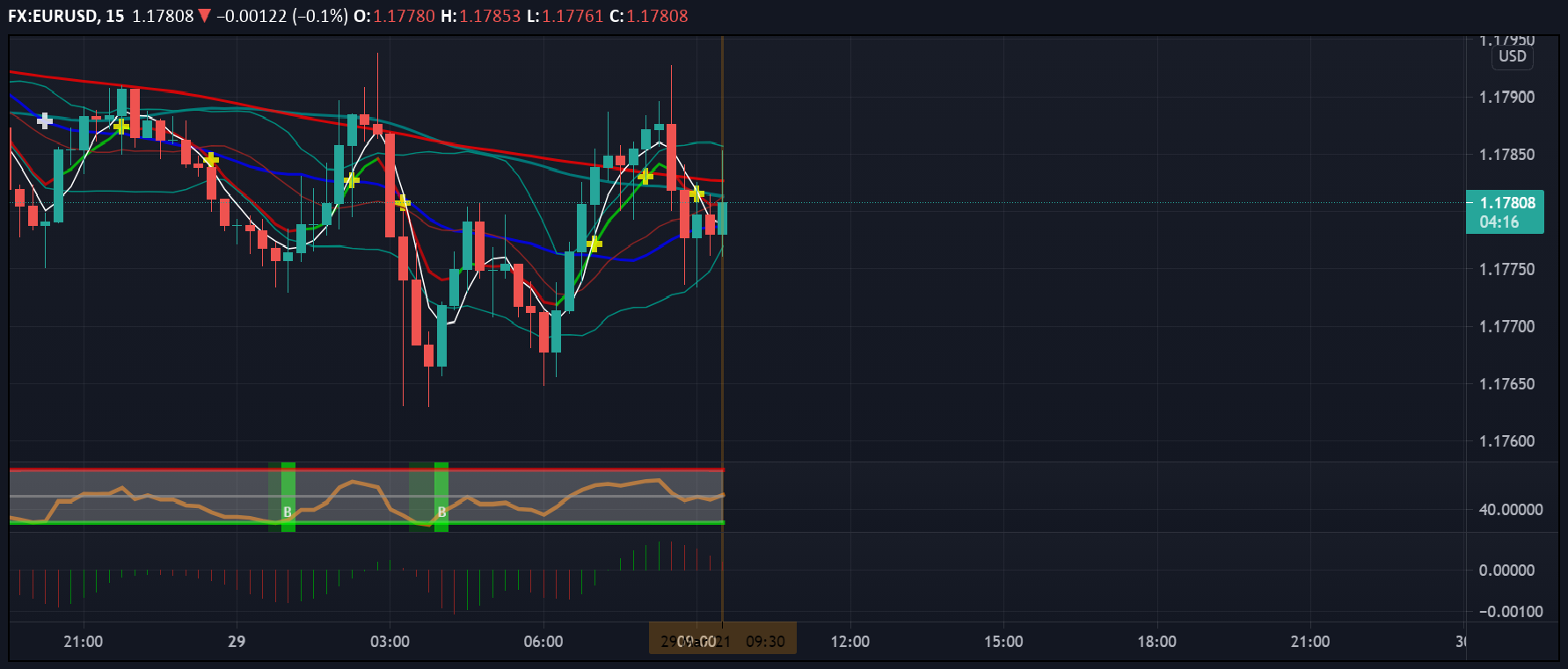Click the current price label 1.17808
The height and width of the screenshot is (669, 1568).
1506,203
